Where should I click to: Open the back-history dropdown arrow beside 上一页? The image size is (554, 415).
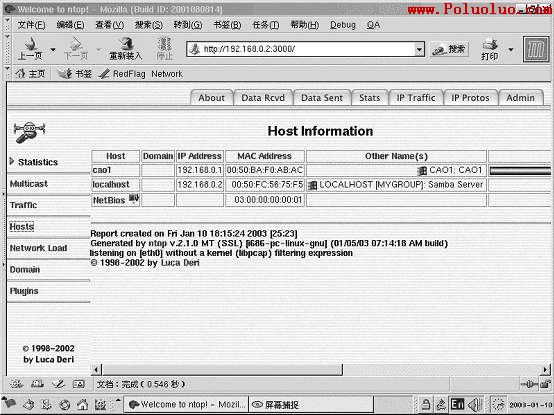(x=53, y=49)
